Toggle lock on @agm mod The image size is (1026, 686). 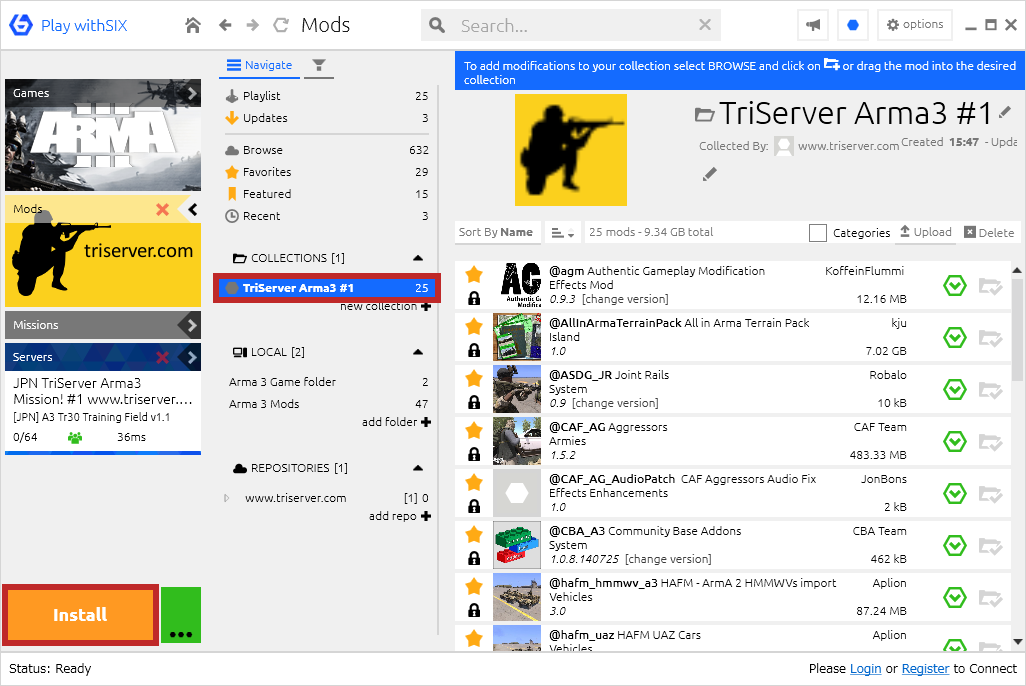pyautogui.click(x=474, y=298)
